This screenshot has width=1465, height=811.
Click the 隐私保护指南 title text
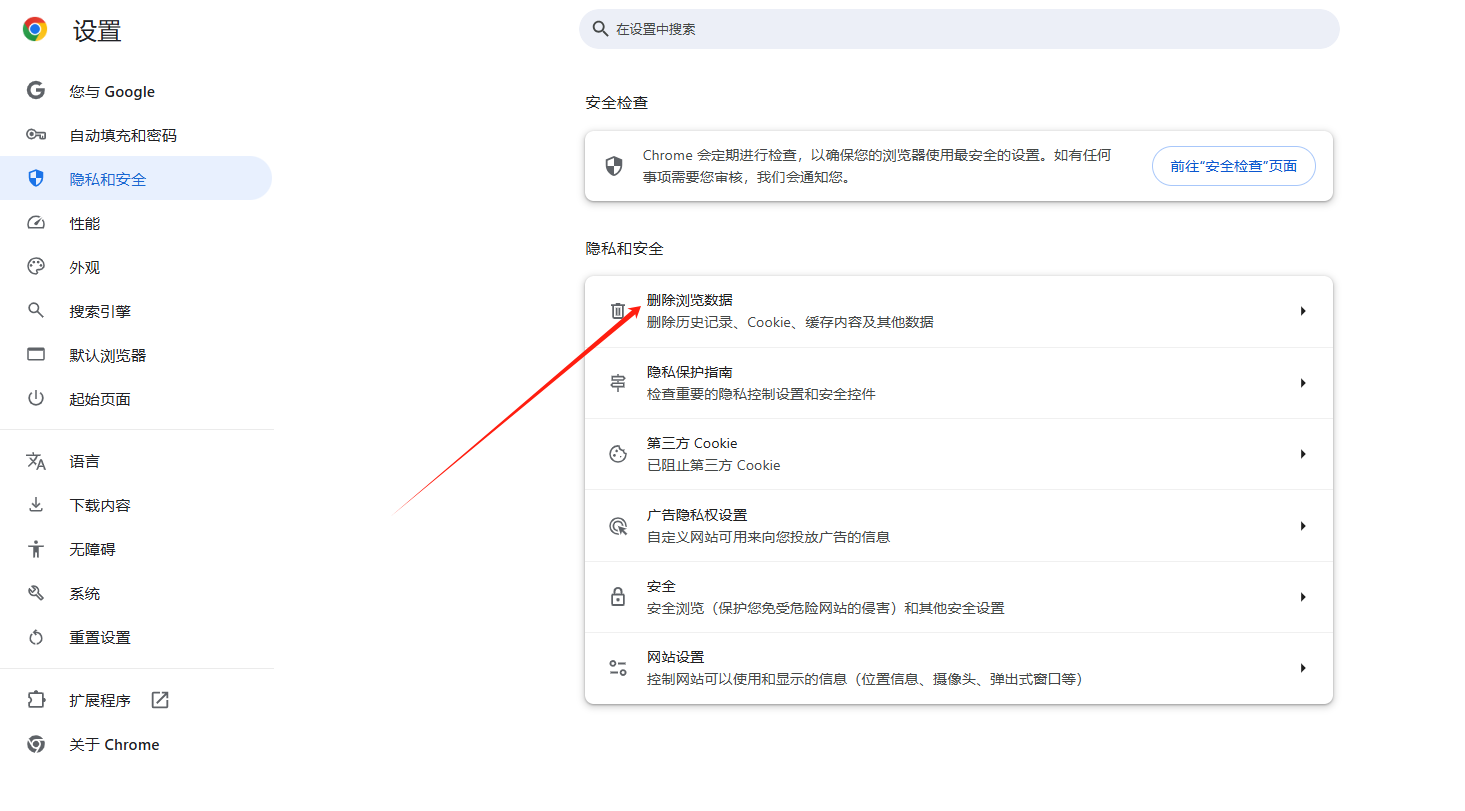(x=690, y=372)
